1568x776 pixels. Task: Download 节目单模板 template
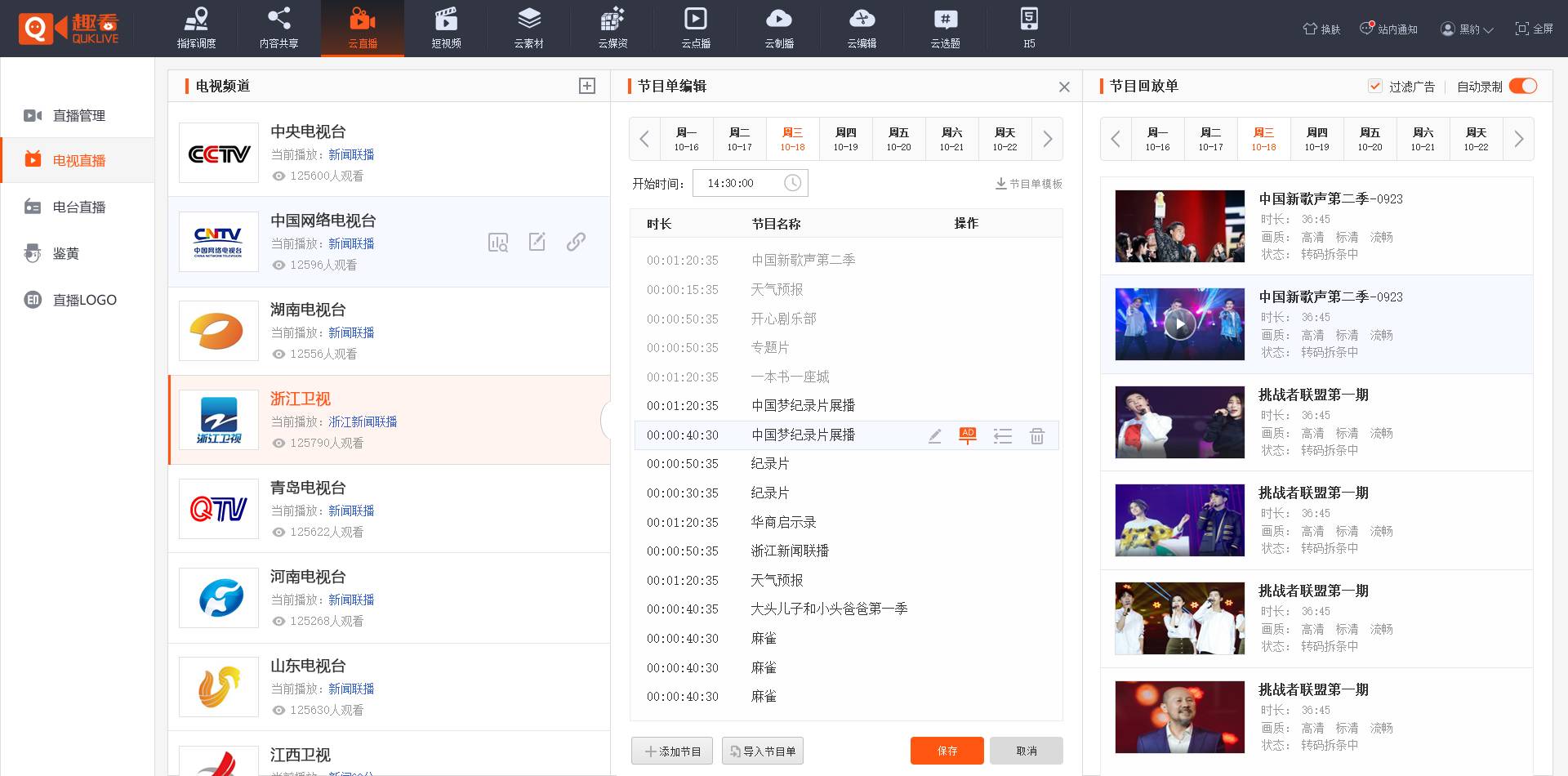(x=1029, y=184)
